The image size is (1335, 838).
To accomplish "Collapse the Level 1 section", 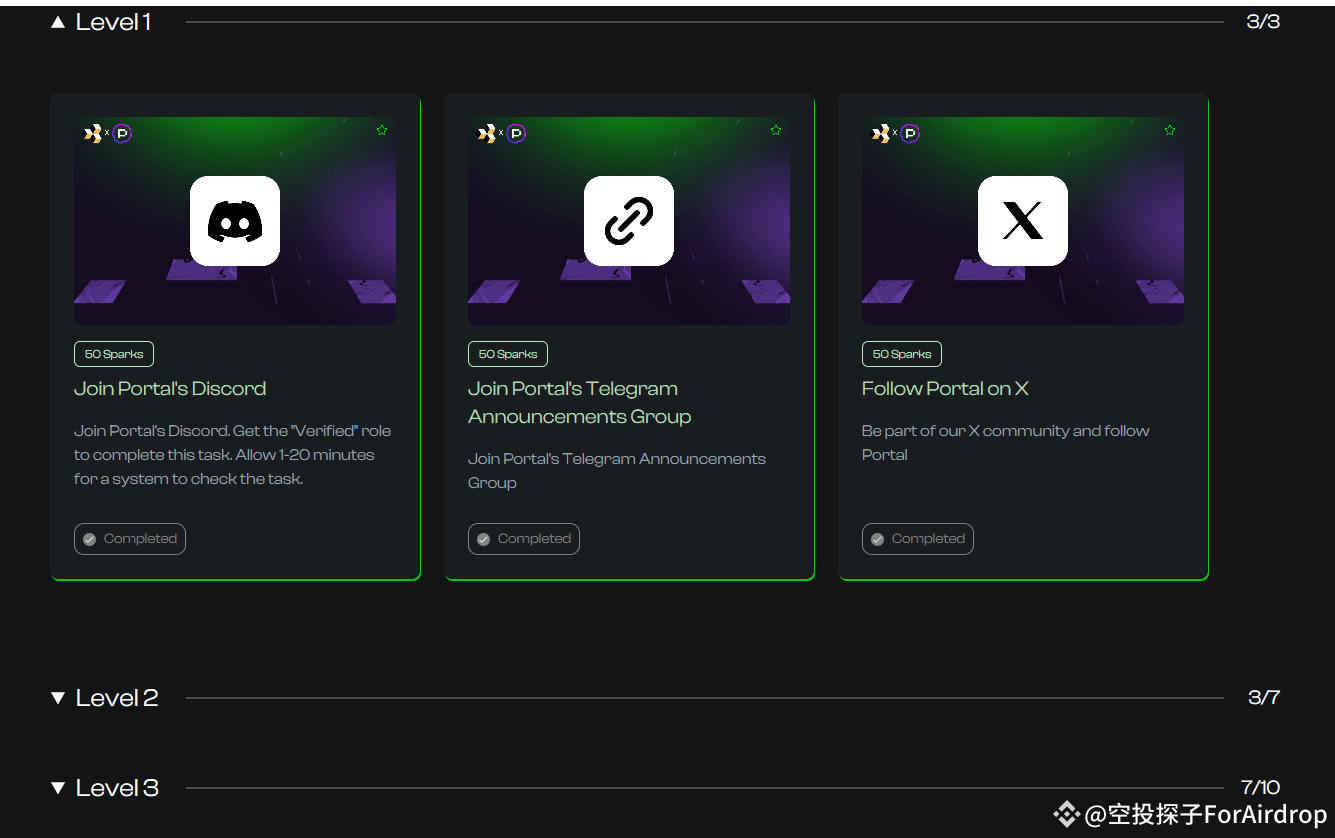I will click(x=58, y=22).
